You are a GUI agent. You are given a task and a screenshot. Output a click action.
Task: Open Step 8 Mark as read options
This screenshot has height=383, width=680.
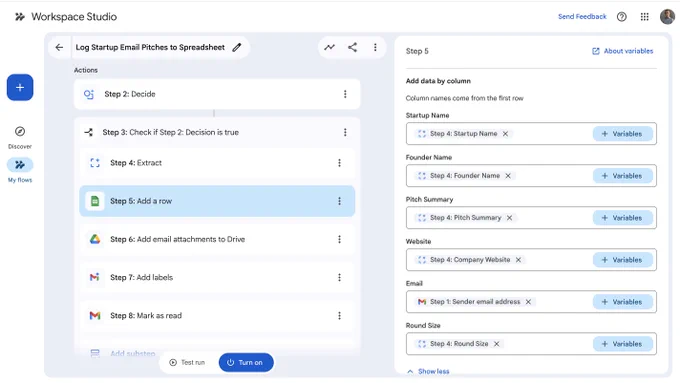(340, 316)
